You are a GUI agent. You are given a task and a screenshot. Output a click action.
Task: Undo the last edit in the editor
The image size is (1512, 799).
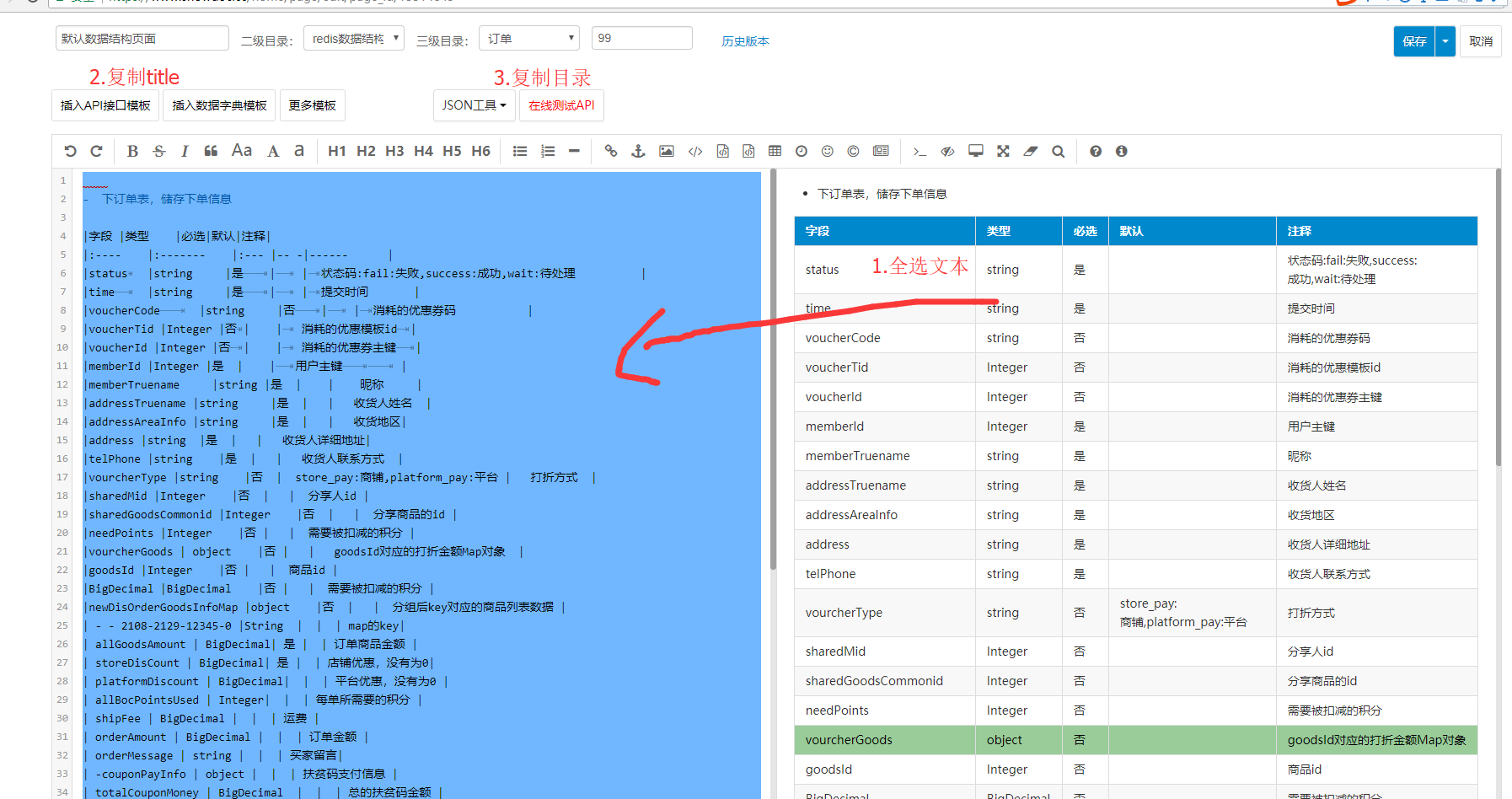point(71,151)
